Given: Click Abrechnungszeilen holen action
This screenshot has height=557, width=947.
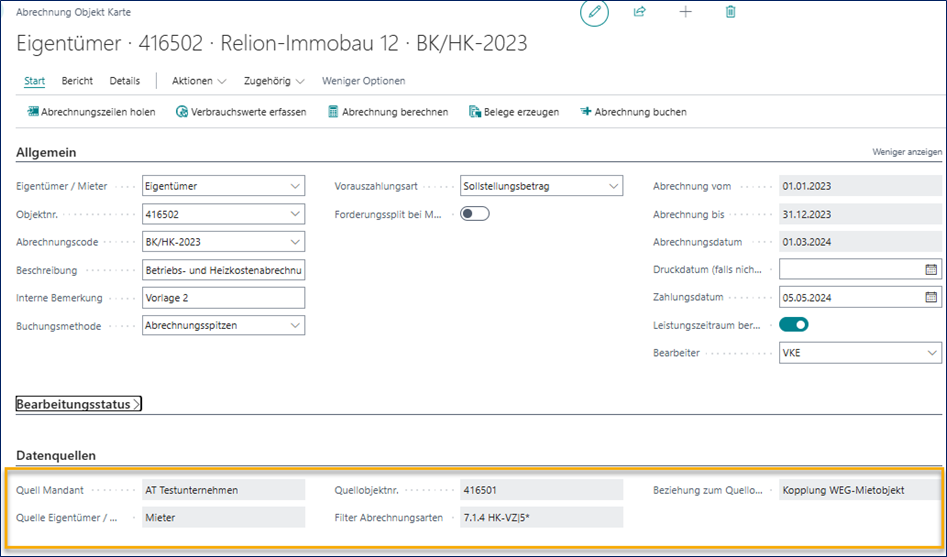Looking at the screenshot, I should [91, 112].
